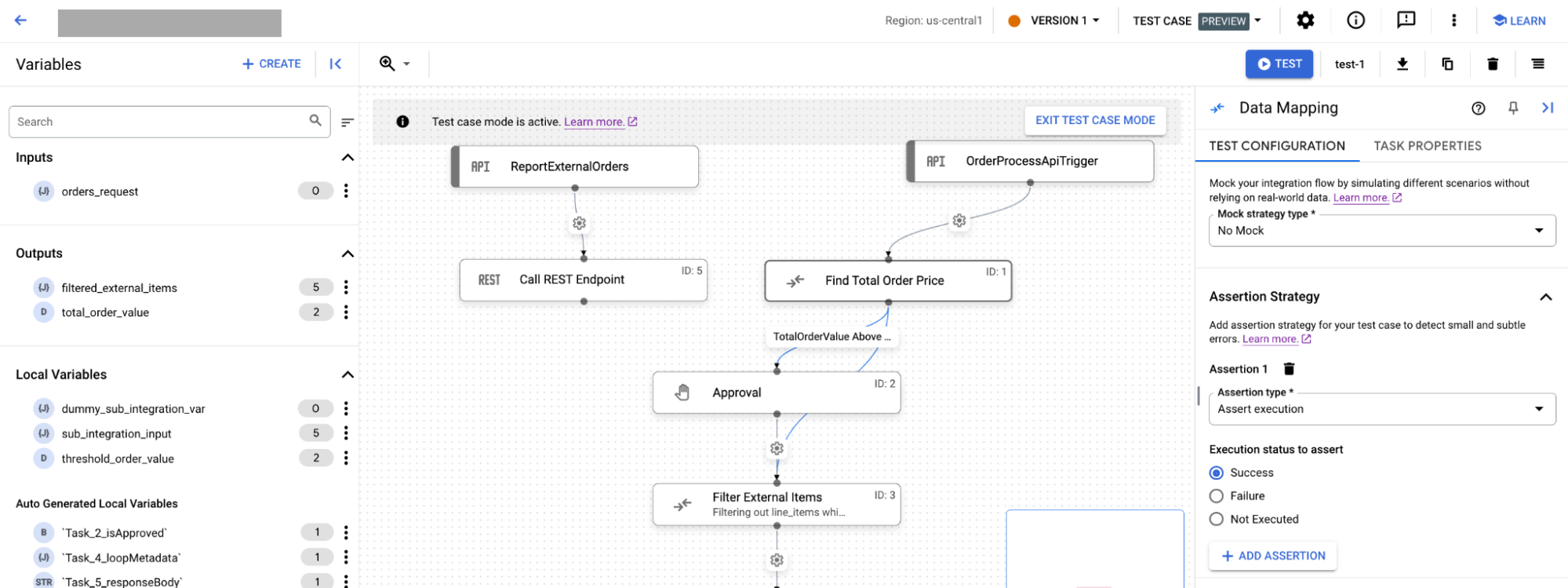This screenshot has height=588, width=1568.
Task: Open the Assertion type dropdown
Action: point(1381,409)
